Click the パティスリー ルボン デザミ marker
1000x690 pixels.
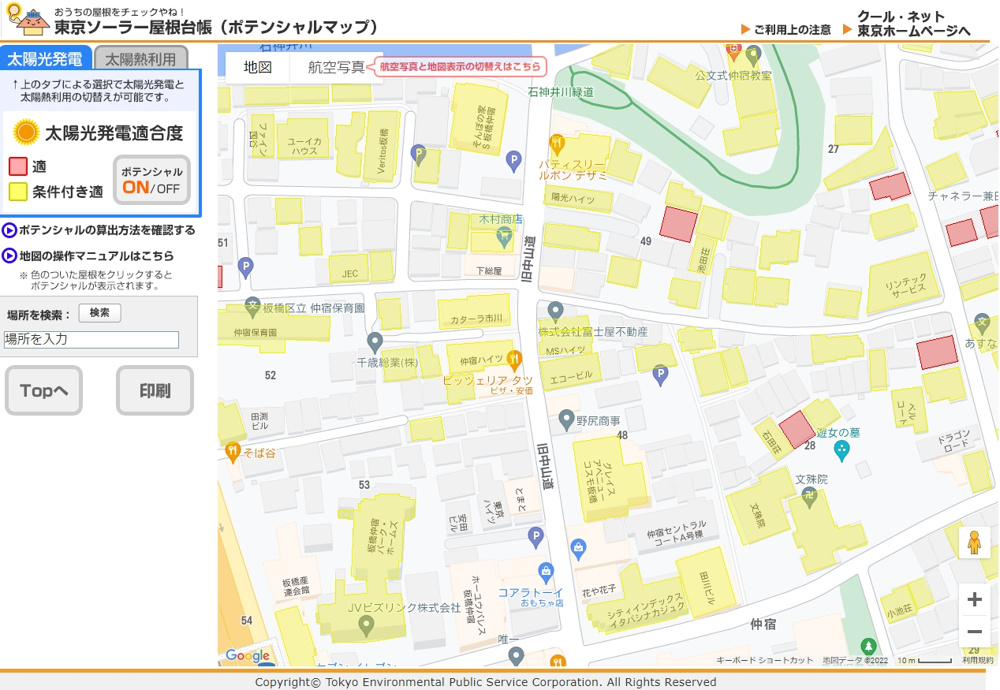point(557,145)
